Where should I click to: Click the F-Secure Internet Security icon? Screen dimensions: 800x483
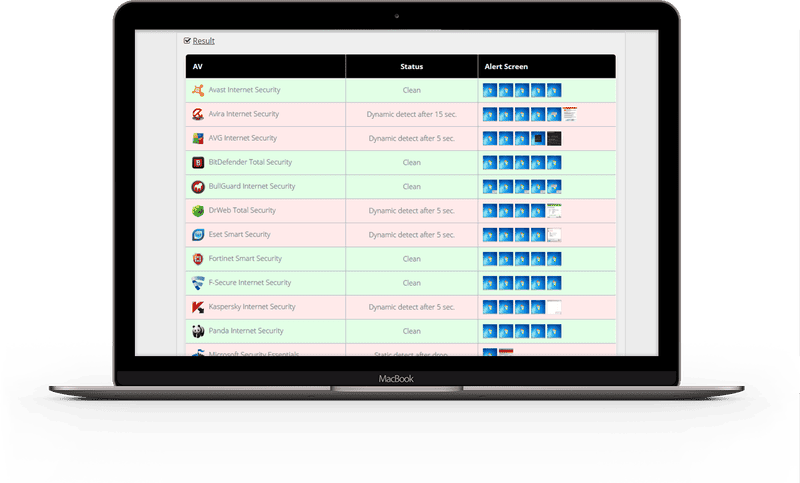pyautogui.click(x=198, y=283)
